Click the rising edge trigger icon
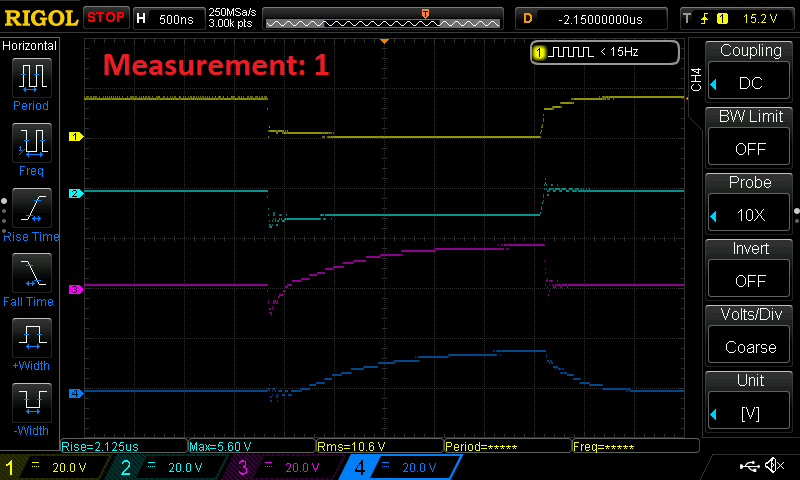 pyautogui.click(x=705, y=19)
